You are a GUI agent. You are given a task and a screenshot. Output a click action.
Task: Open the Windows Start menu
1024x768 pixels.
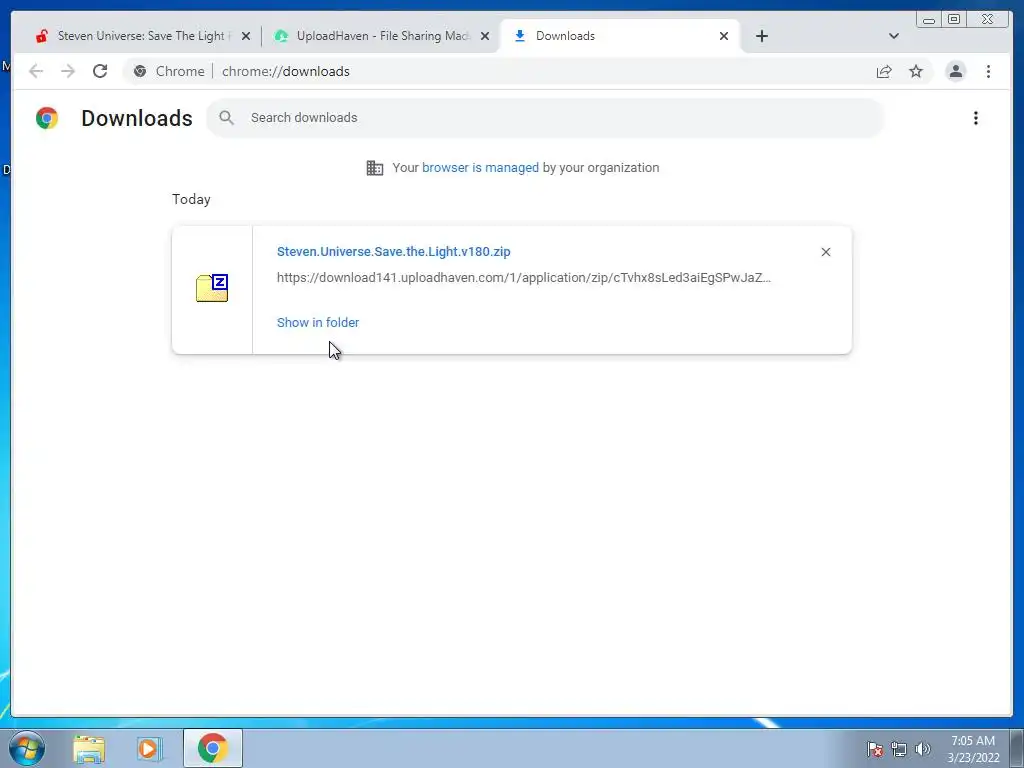[x=27, y=748]
